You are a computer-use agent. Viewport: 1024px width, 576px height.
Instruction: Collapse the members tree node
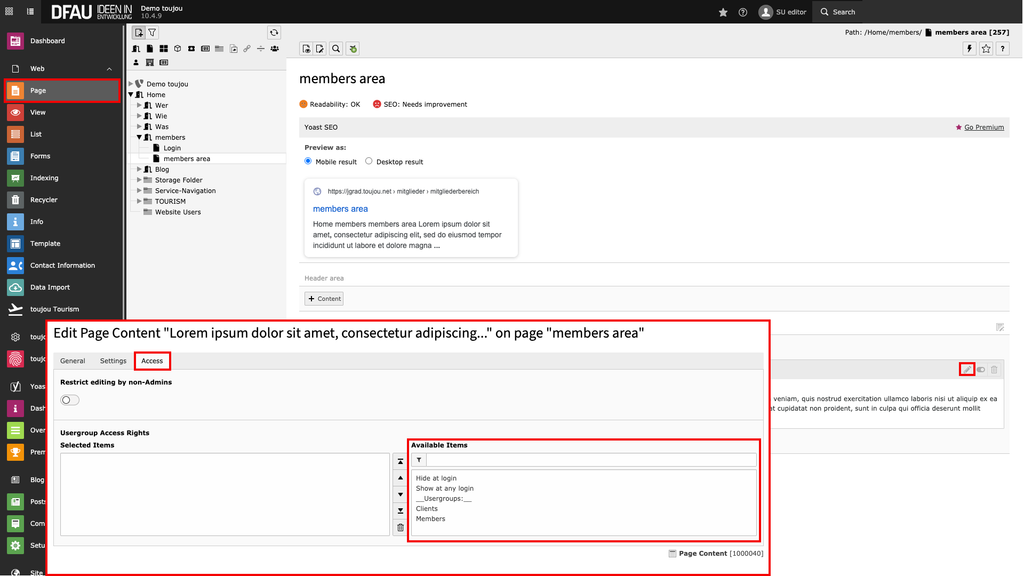(x=140, y=137)
